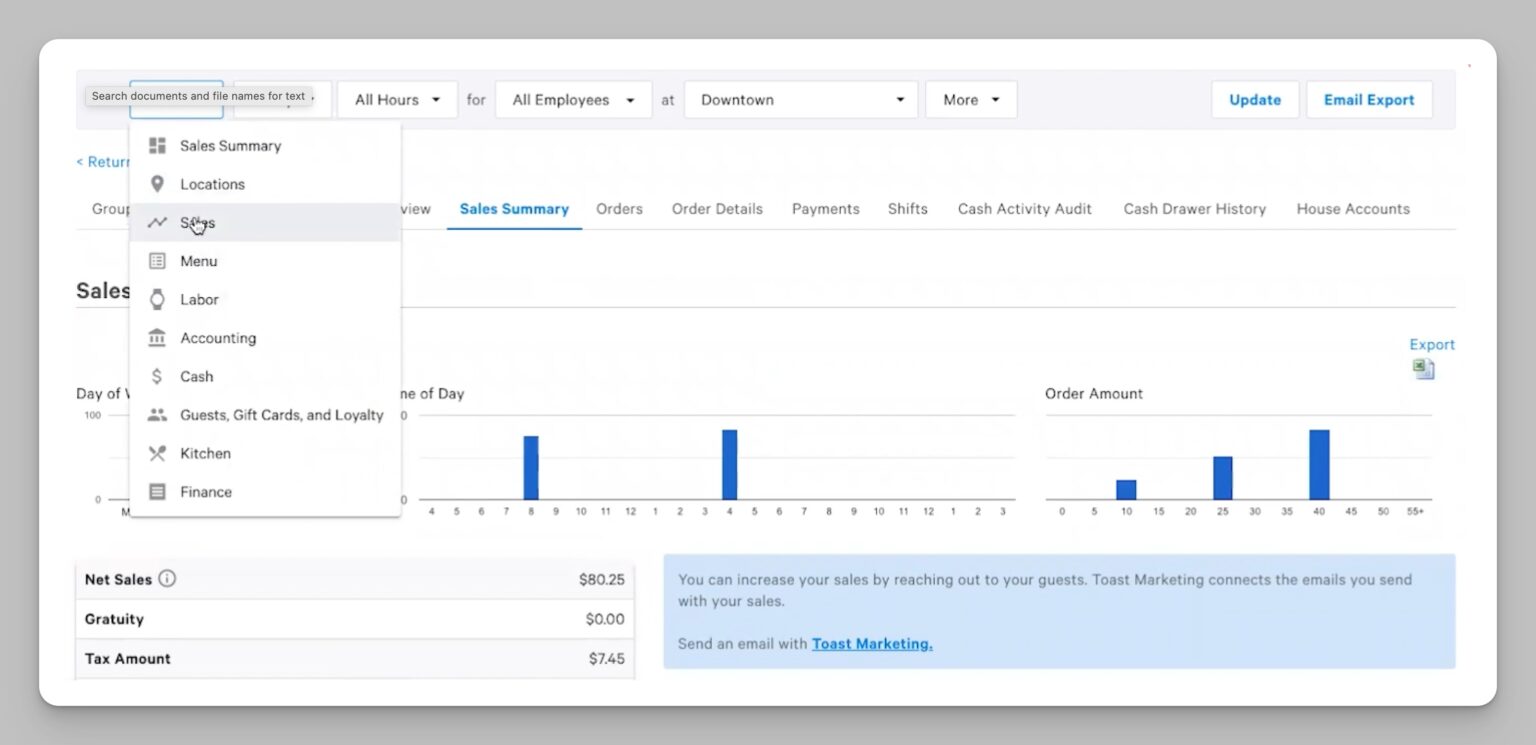This screenshot has width=1536, height=745.
Task: Open the Downtown location dropdown
Action: click(800, 100)
